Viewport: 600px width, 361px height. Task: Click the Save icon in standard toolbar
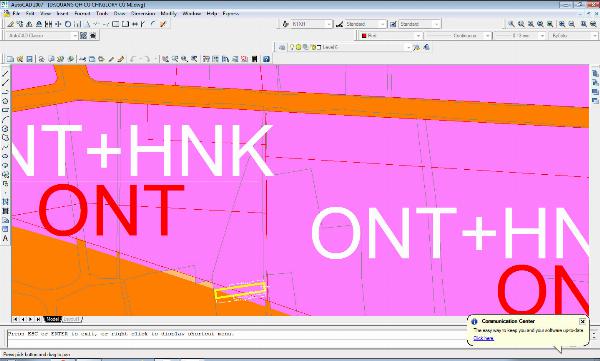(x=29, y=59)
